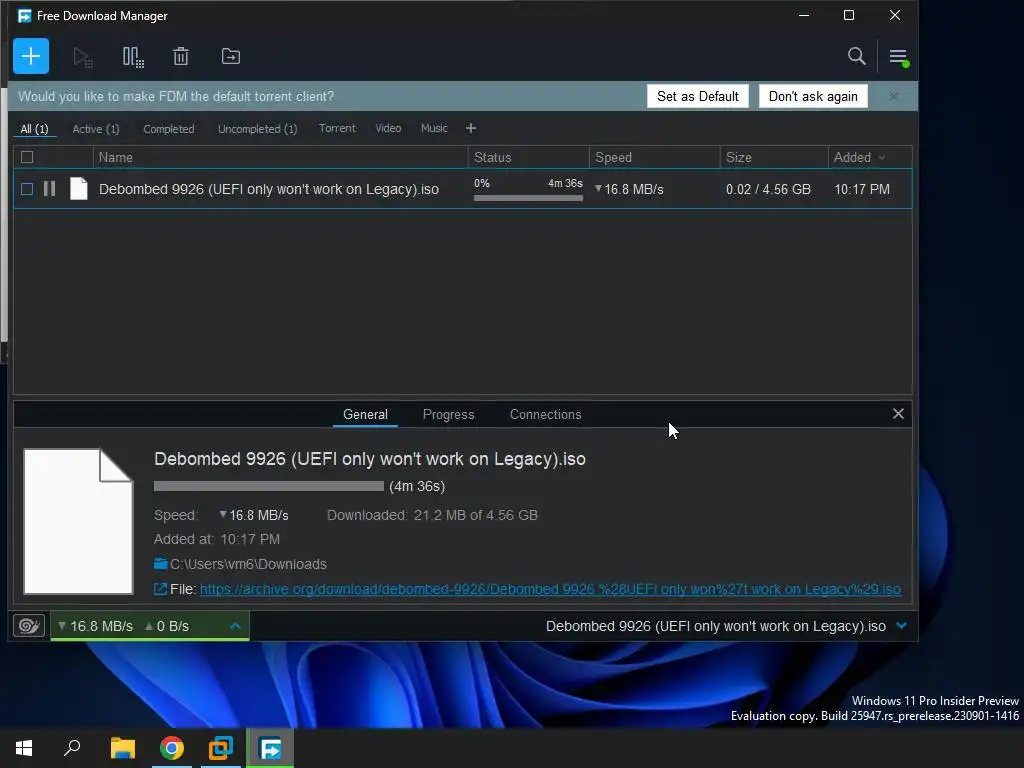
Task: Sort by Speed column header
Action: click(x=613, y=157)
